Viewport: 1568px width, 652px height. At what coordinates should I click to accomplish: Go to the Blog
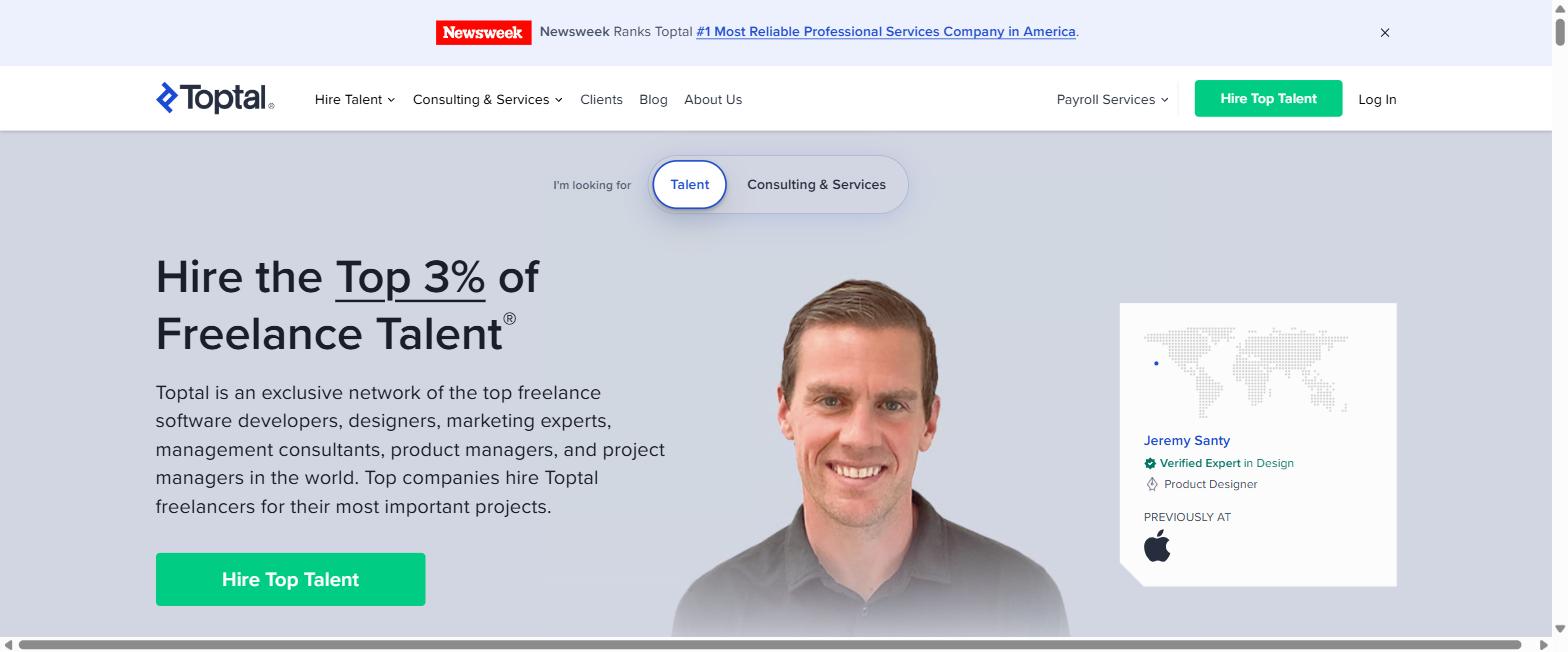point(653,99)
